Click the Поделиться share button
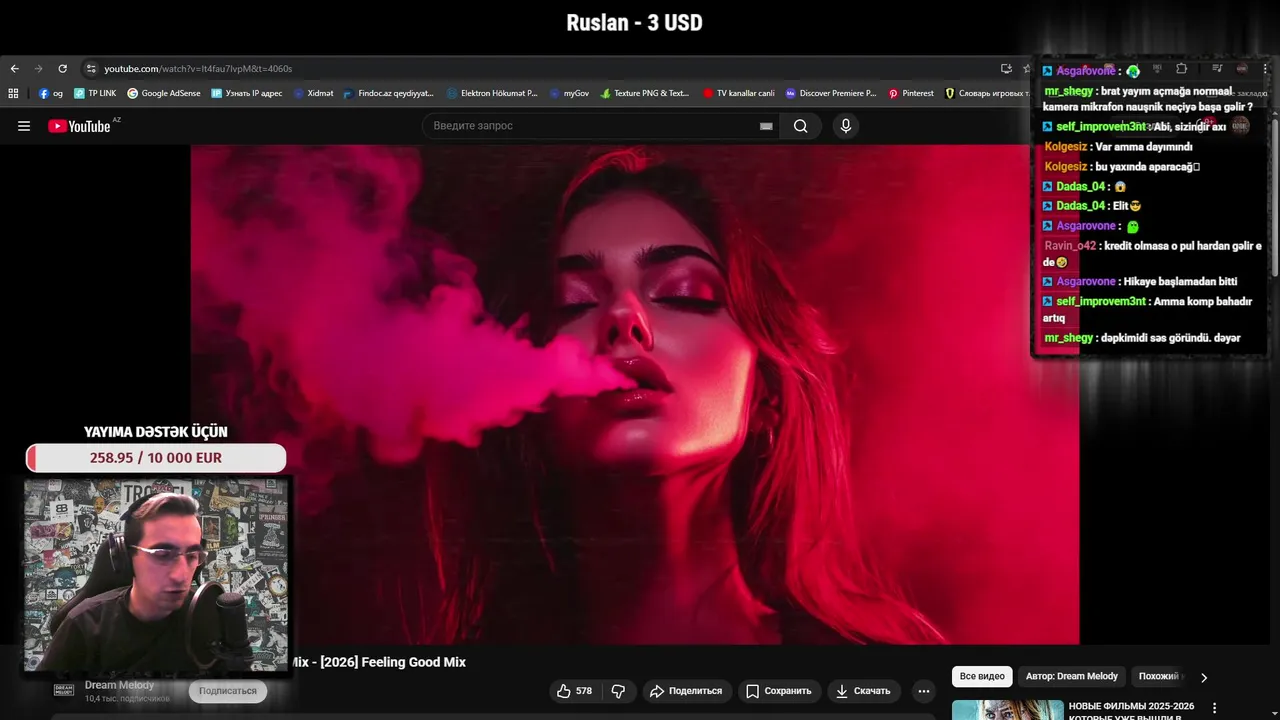This screenshot has width=1280, height=720. tap(686, 691)
